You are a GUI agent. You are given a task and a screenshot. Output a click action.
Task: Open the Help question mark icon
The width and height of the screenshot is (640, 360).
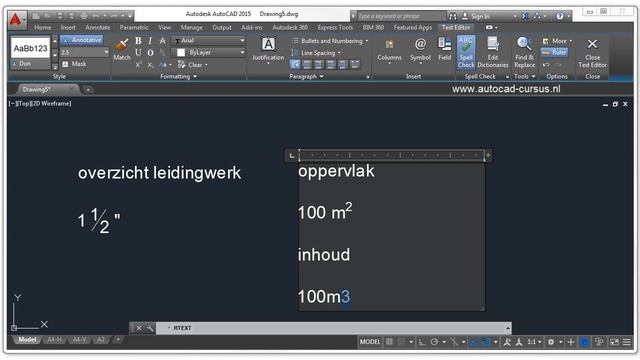560,16
